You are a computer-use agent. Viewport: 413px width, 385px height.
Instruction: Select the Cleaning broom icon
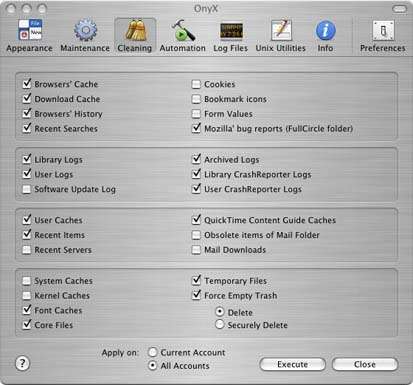tap(135, 36)
